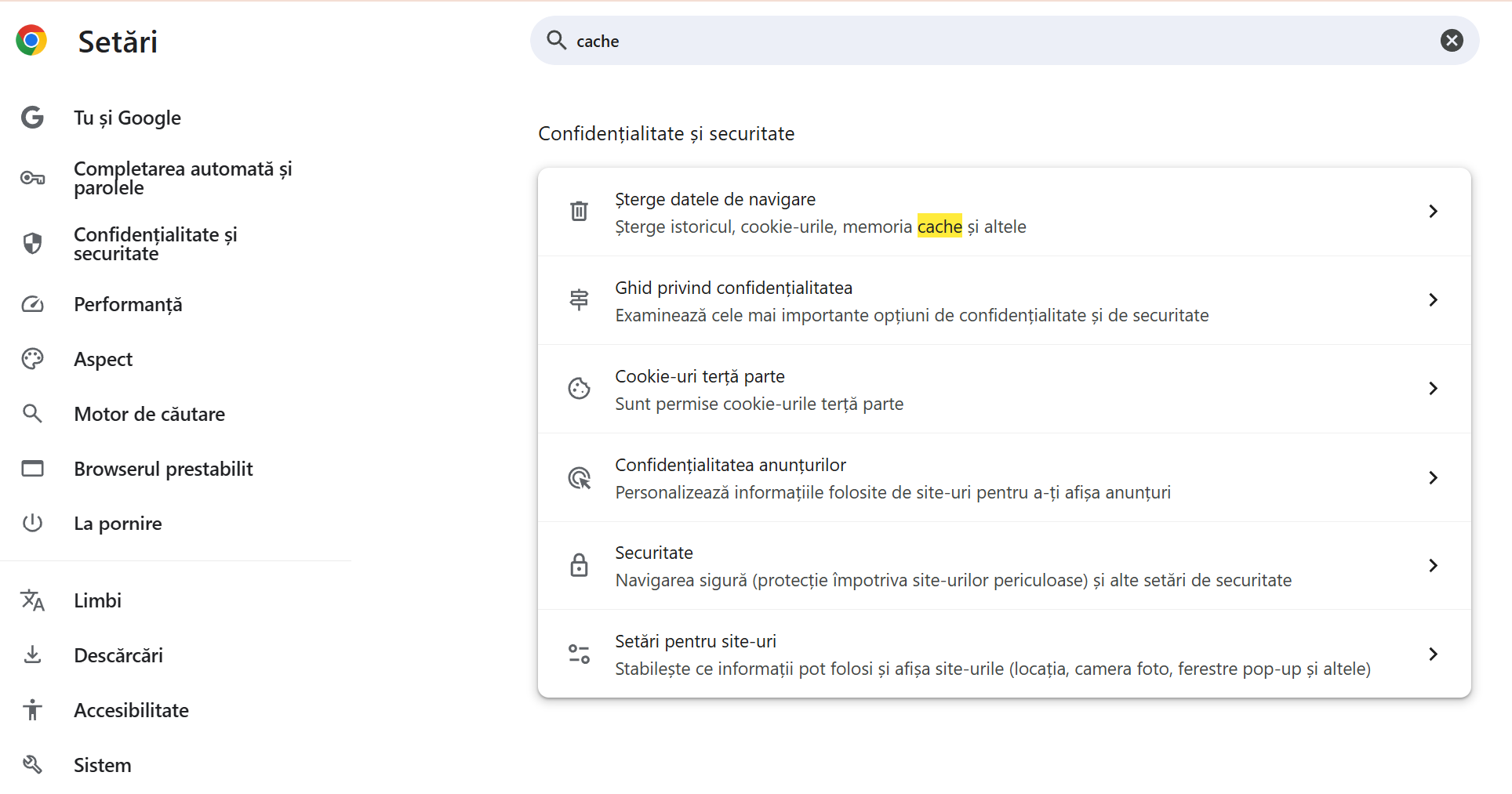Expand the Securitate row chevron
Viewport: 1512px width, 794px height.
1433,565
